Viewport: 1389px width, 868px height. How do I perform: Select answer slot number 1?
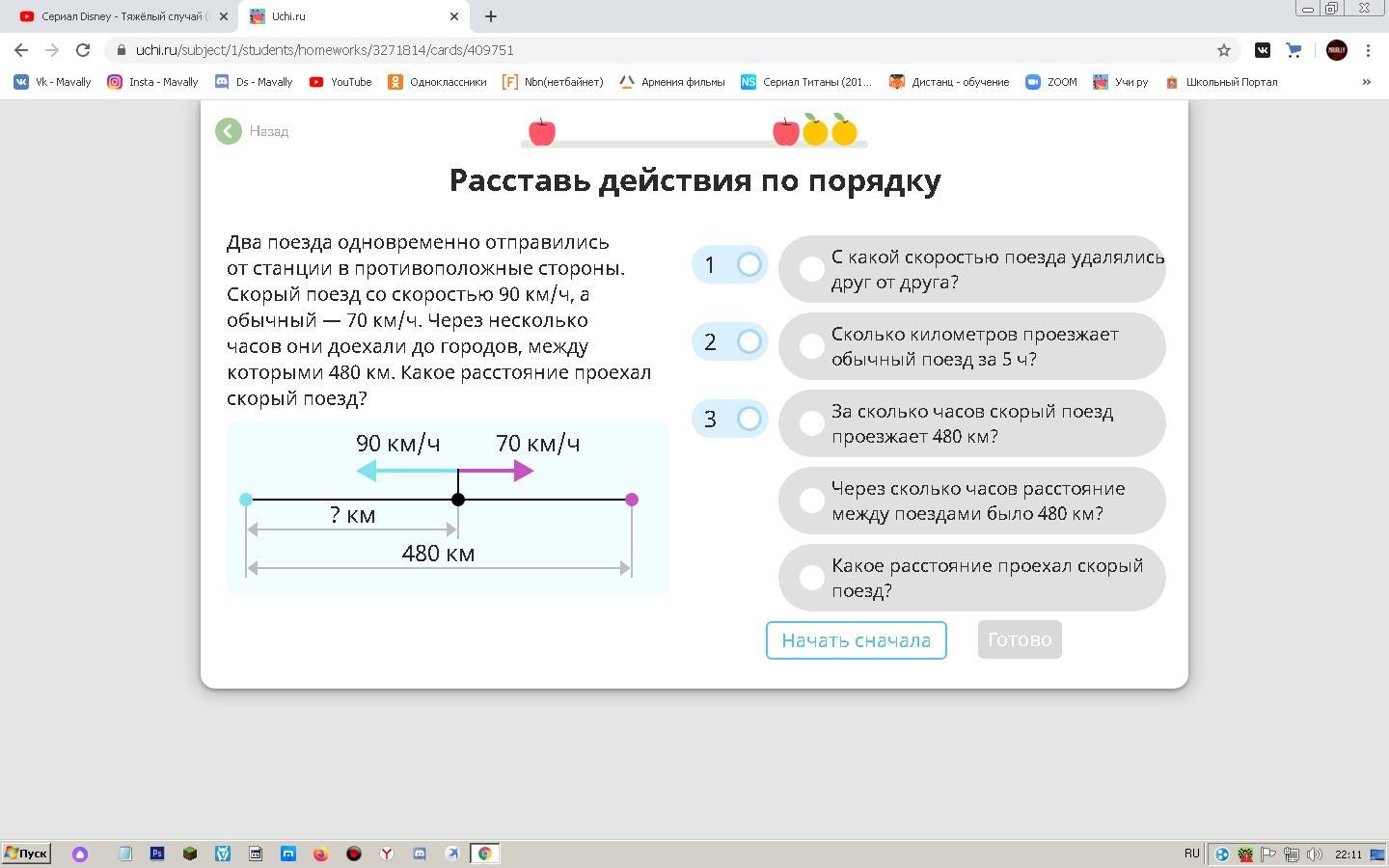point(730,264)
